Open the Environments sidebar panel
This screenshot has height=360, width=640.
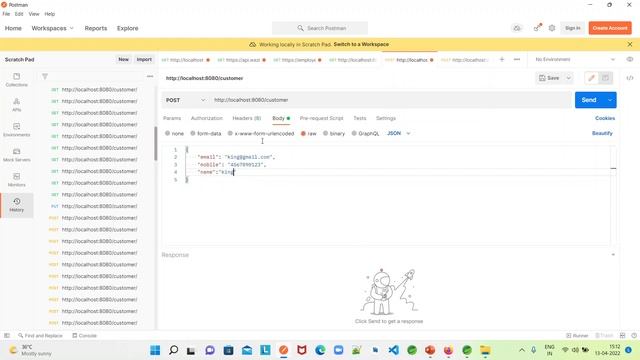point(16,130)
